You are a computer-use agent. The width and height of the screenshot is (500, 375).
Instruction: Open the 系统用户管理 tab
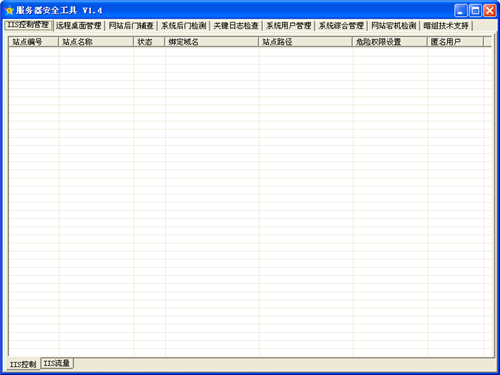pyautogui.click(x=289, y=26)
